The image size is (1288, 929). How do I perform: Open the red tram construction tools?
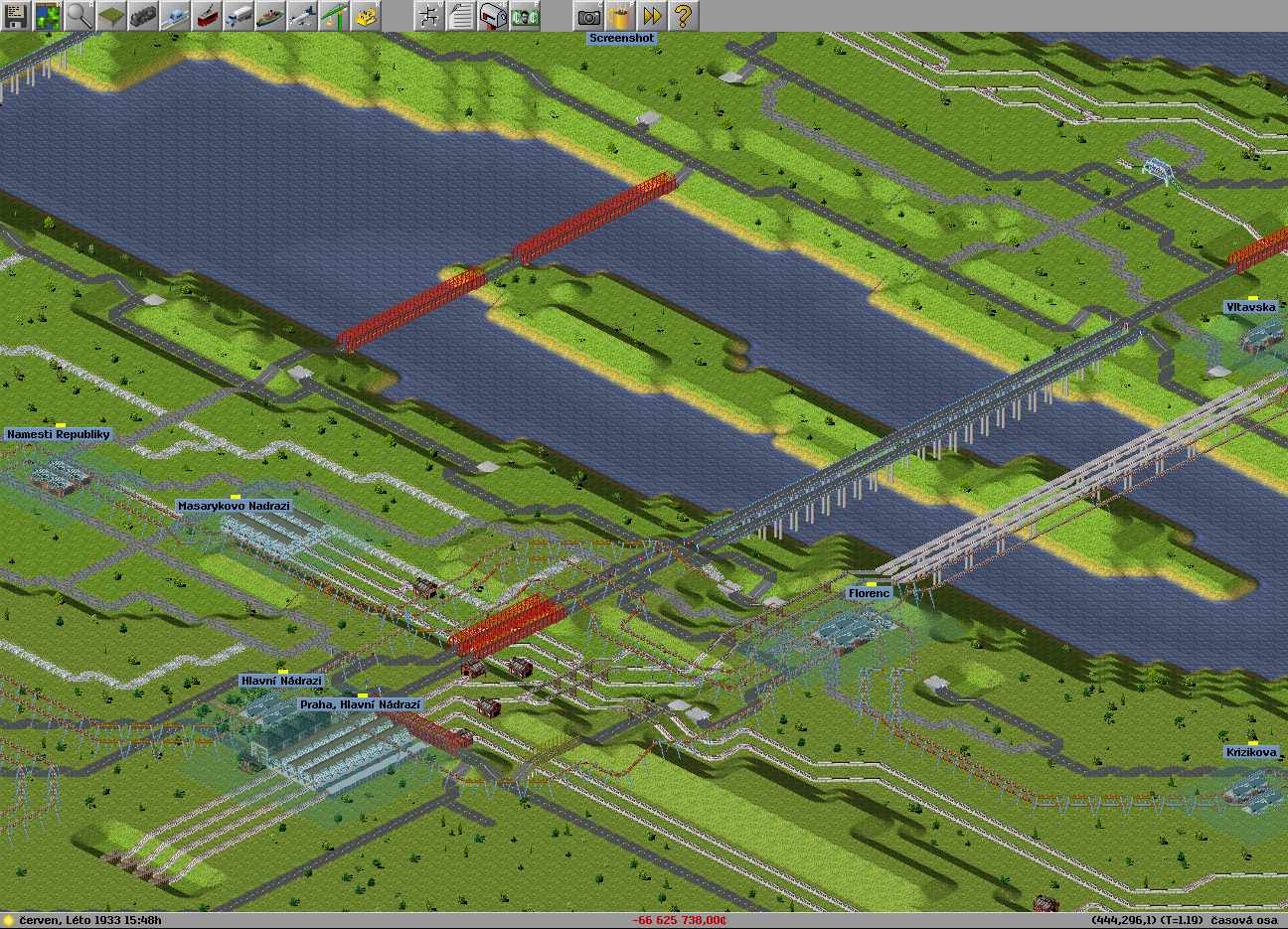pos(207,16)
